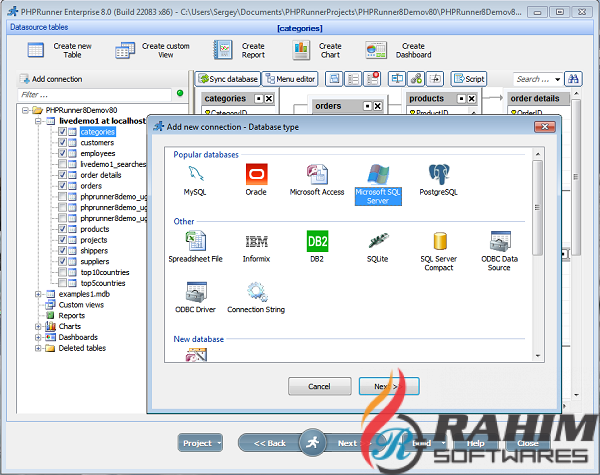Screen dimensions: 600x475
Task: Click into the Filter input field
Action: point(94,95)
